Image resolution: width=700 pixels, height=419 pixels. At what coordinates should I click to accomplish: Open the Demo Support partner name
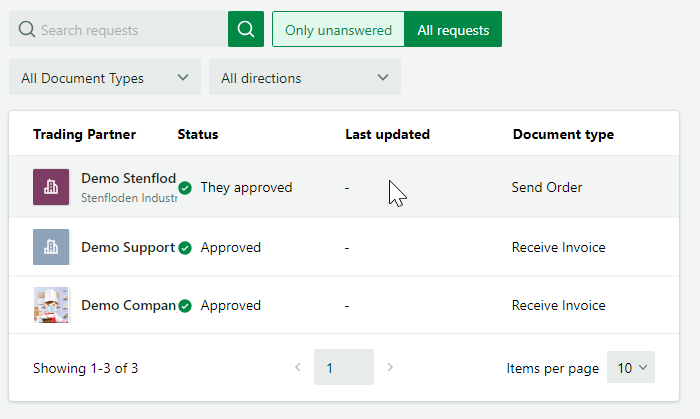[x=128, y=247]
